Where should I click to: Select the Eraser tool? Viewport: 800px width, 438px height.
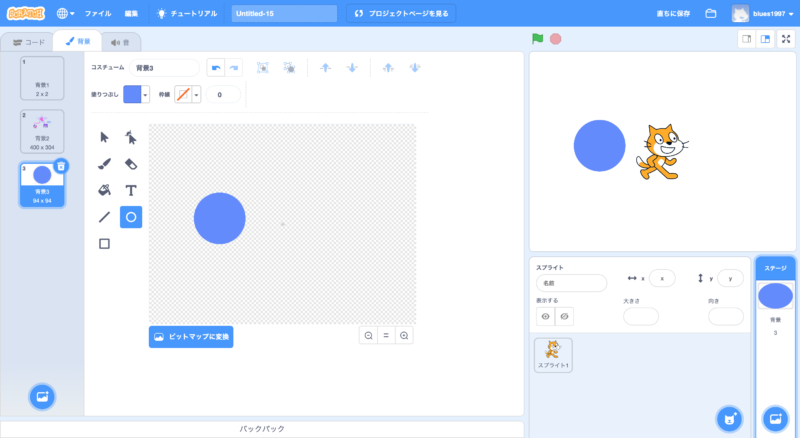tap(131, 163)
